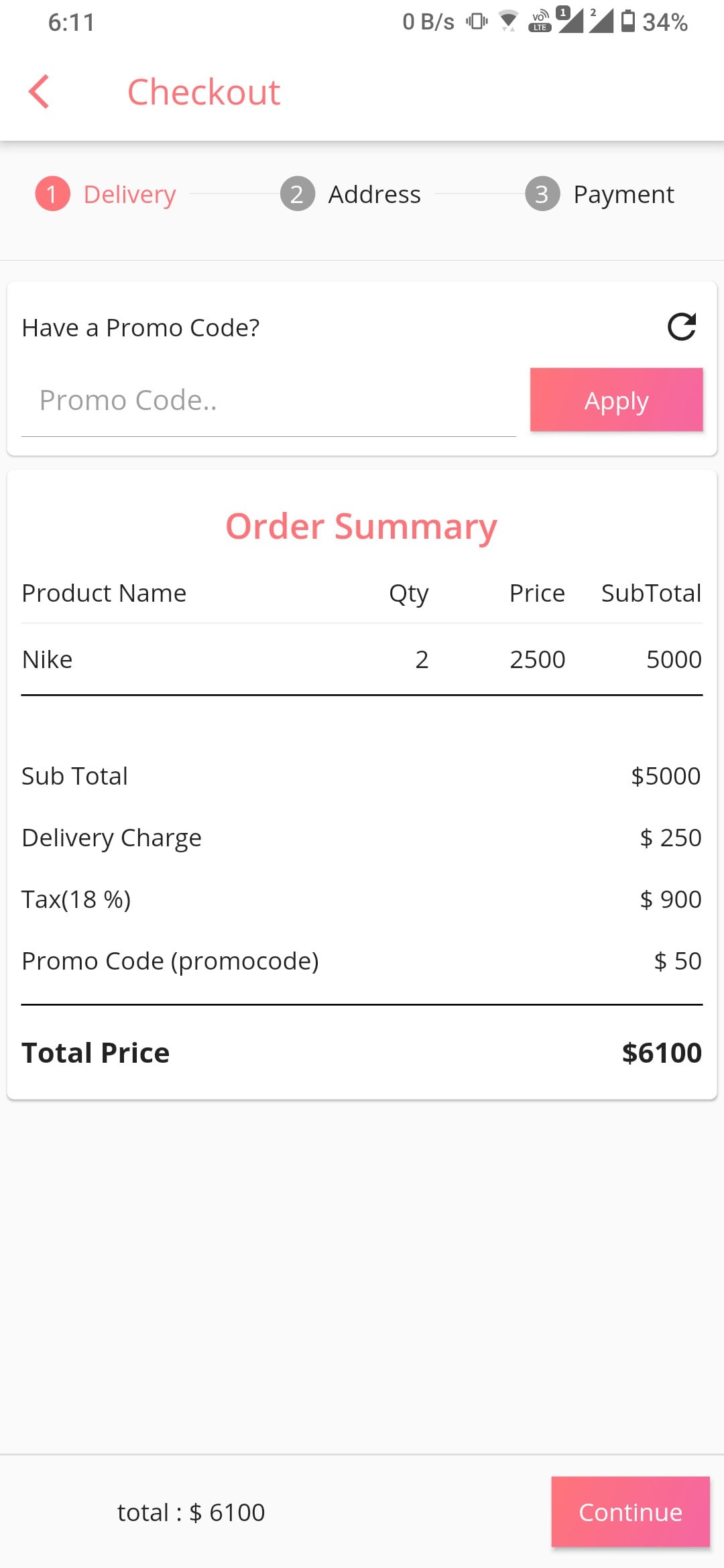
Task: Tap the Total Price amount $6100
Action: click(x=661, y=1053)
